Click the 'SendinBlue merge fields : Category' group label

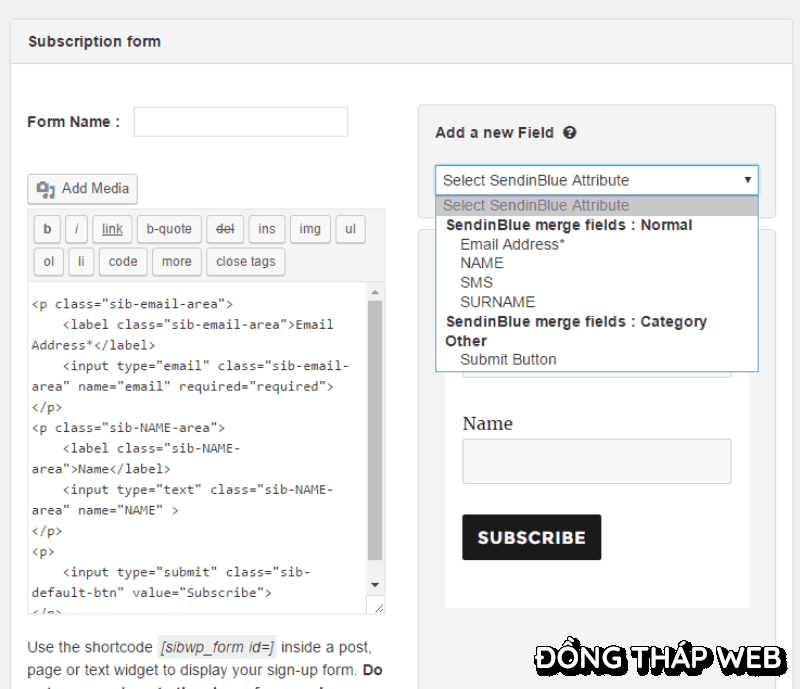coord(577,322)
